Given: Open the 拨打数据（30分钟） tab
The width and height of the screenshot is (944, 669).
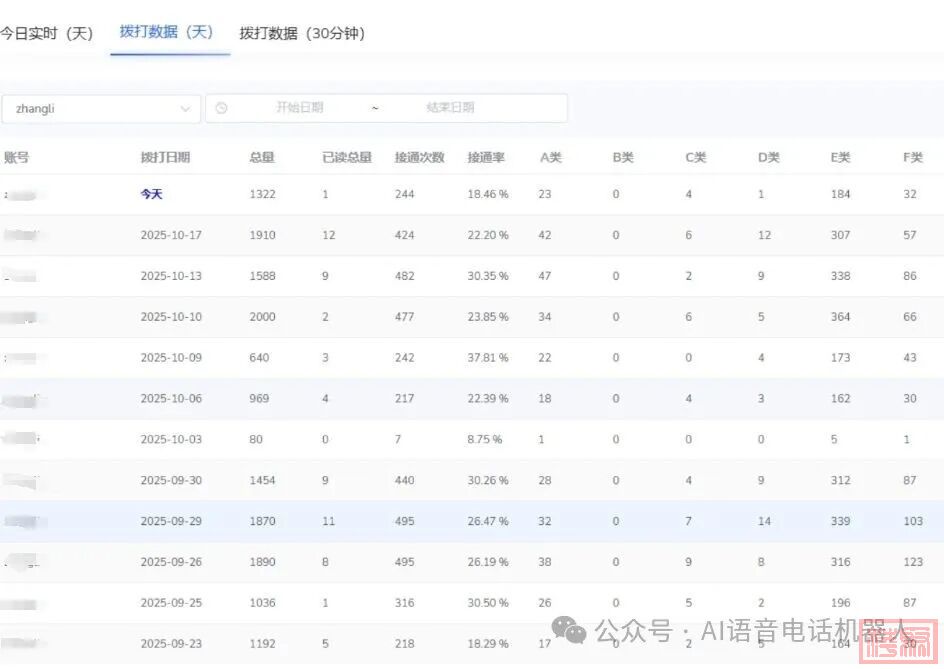Looking at the screenshot, I should [x=302, y=33].
